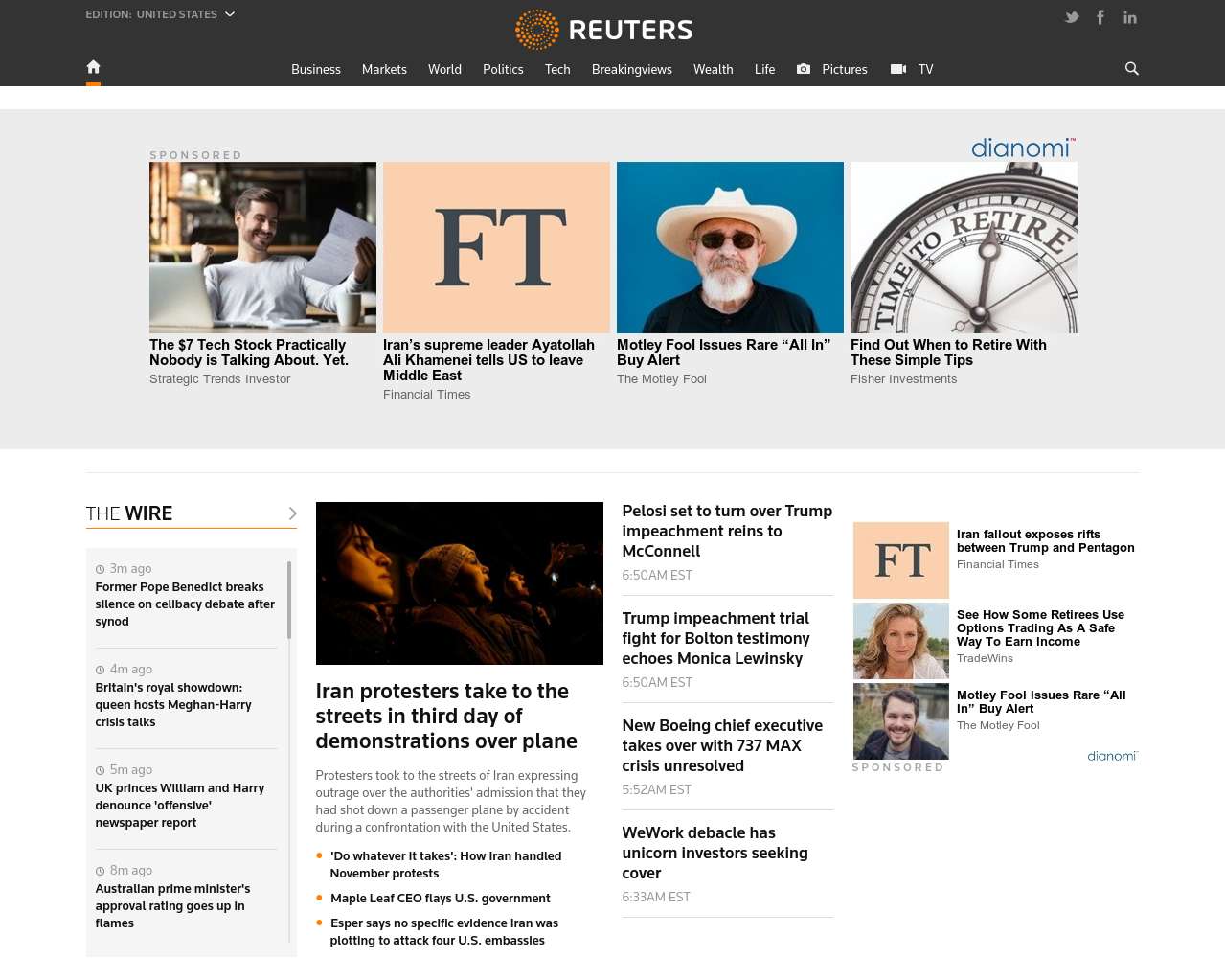Go to the TV section
Viewport: 1225px width, 980px height.
[x=925, y=69]
